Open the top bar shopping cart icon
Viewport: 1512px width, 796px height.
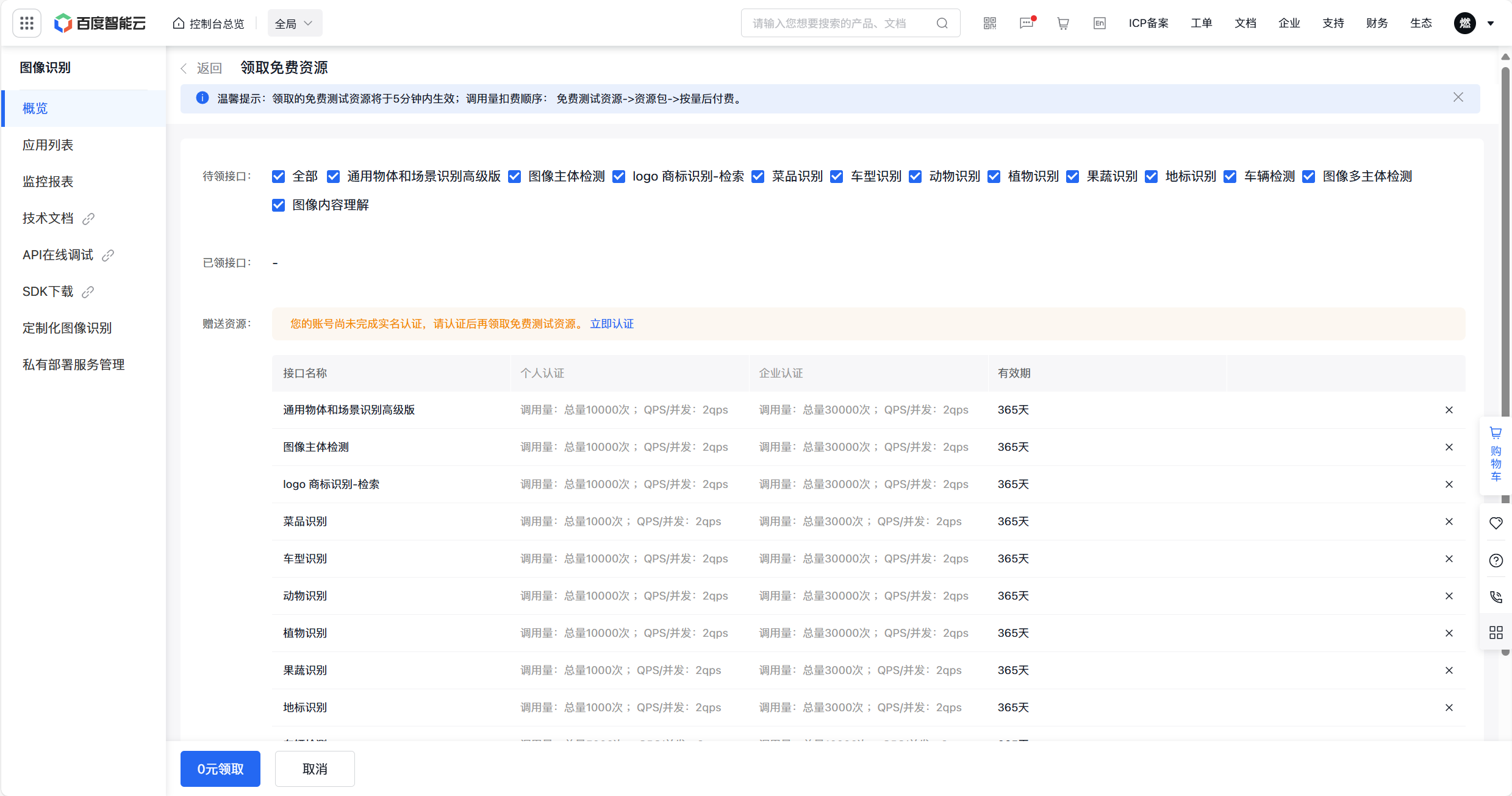[x=1063, y=23]
